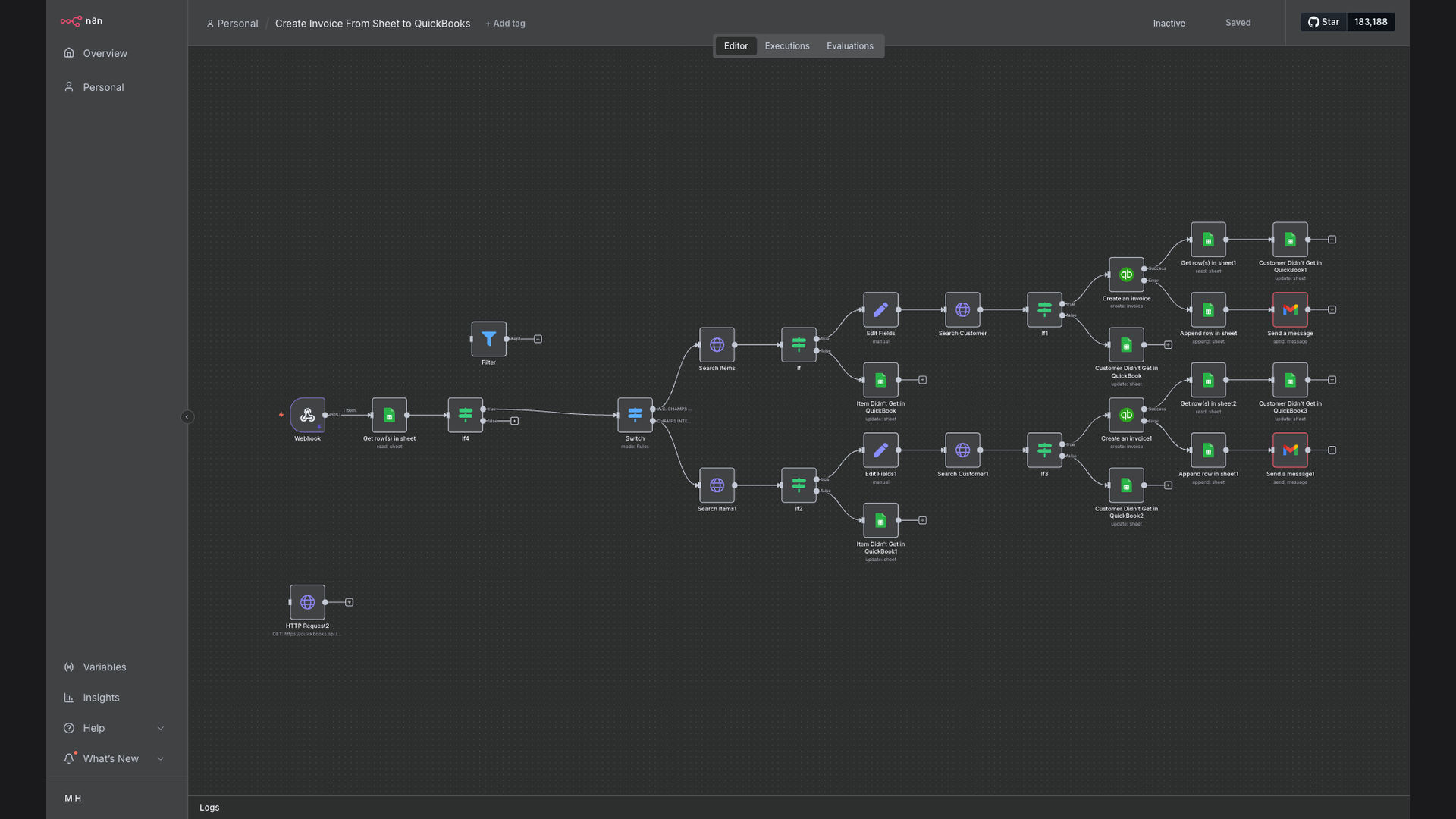Select the Get row(s) in sheet node
Image resolution: width=1456 pixels, height=819 pixels.
click(x=389, y=415)
